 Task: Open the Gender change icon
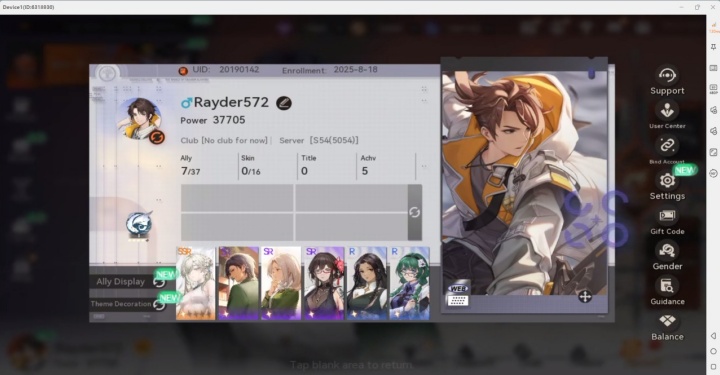[x=667, y=251]
